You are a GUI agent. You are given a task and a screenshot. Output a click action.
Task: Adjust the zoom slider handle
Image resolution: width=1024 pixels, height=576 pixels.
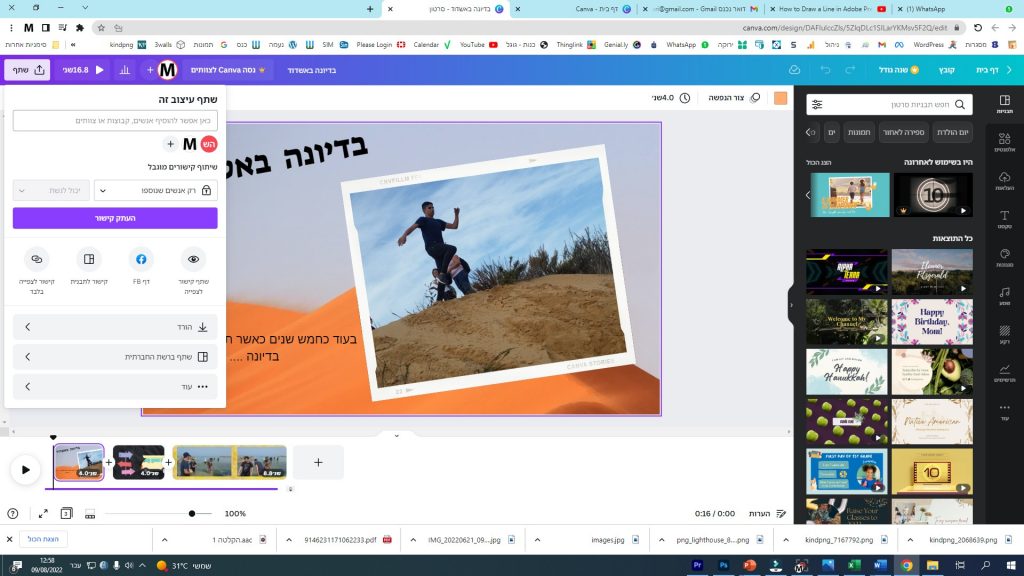coord(191,513)
